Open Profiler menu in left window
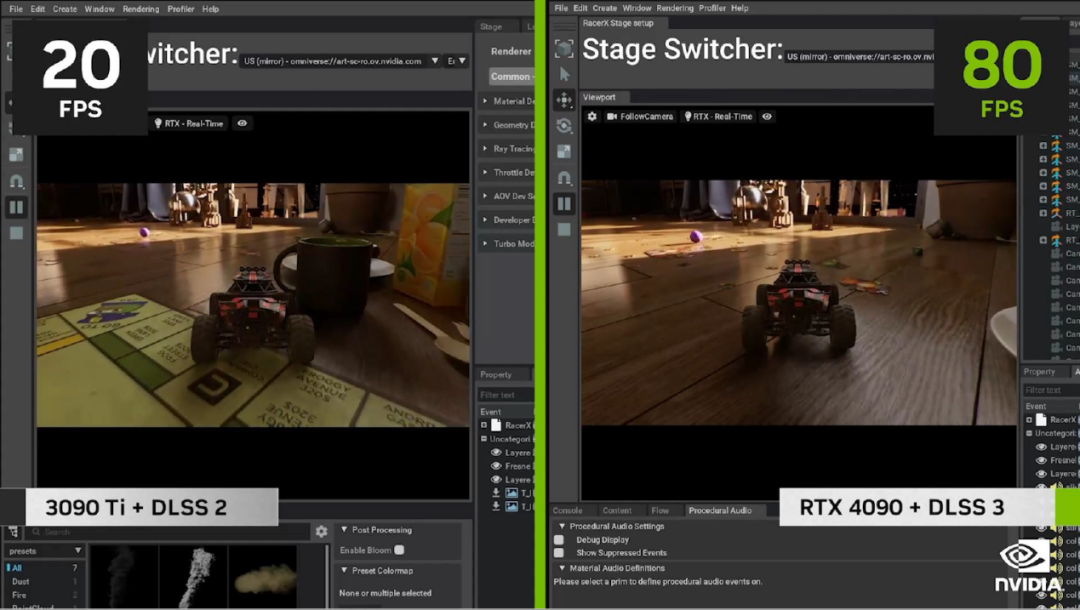The height and width of the screenshot is (610, 1080). [180, 9]
